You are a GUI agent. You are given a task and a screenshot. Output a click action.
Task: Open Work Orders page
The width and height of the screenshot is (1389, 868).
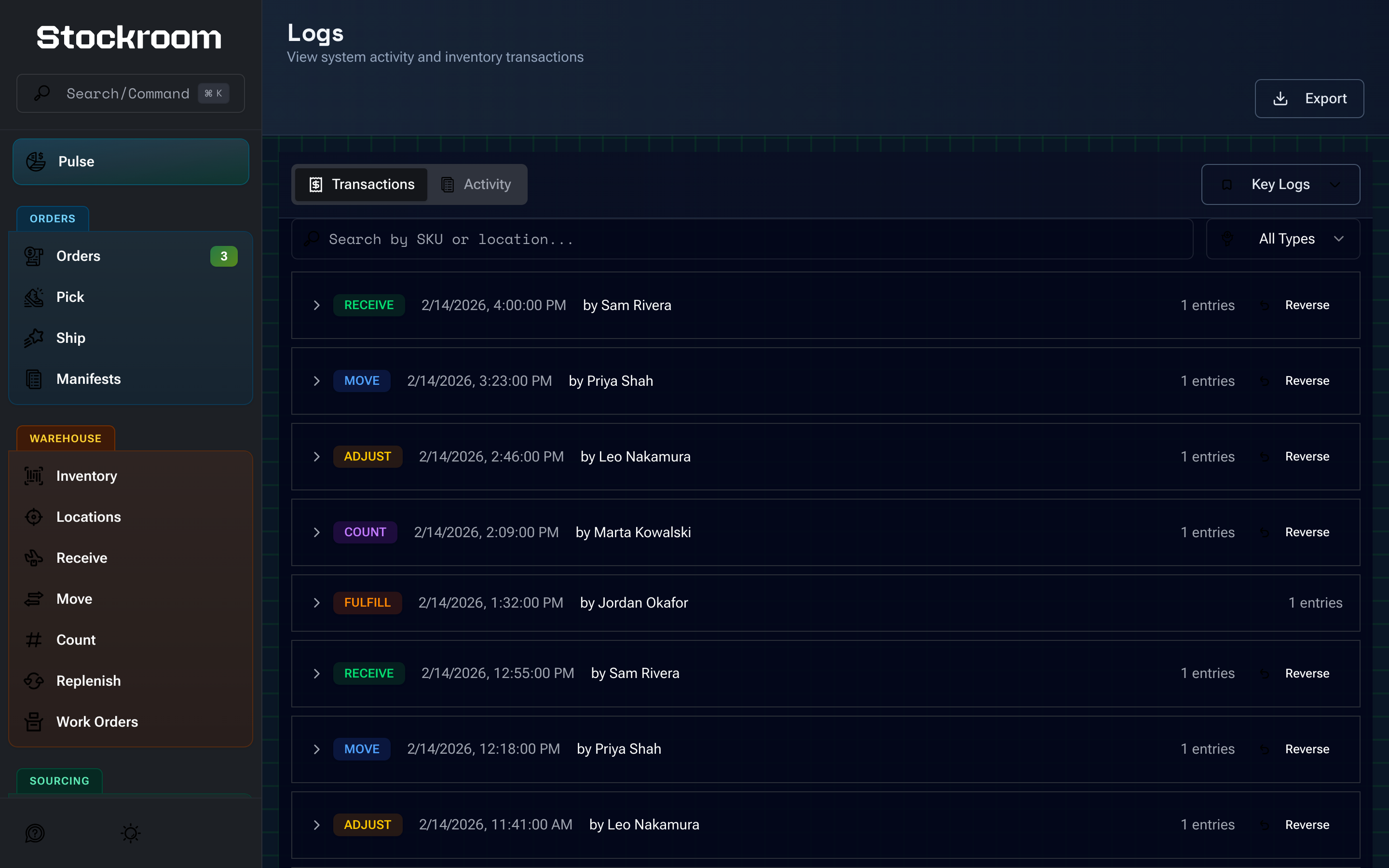click(131, 722)
